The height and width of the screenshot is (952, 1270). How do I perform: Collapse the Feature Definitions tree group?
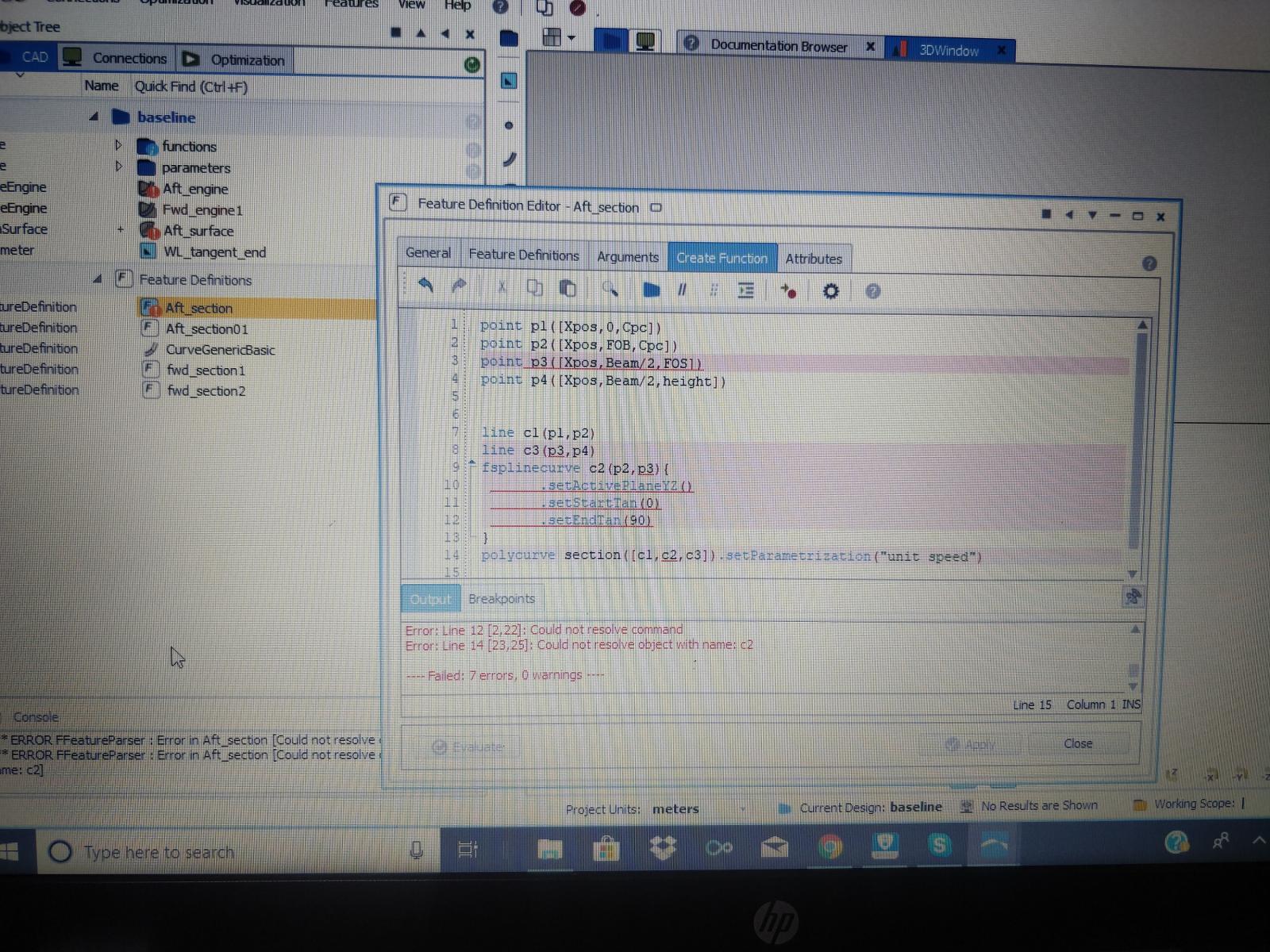[97, 278]
